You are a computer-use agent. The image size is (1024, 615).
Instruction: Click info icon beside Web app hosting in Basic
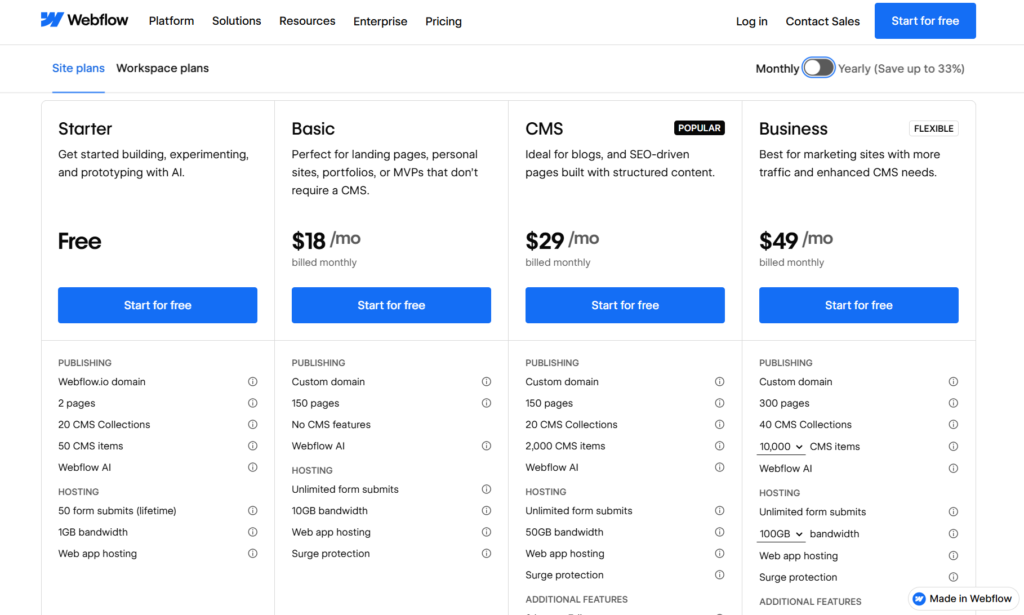(x=487, y=531)
